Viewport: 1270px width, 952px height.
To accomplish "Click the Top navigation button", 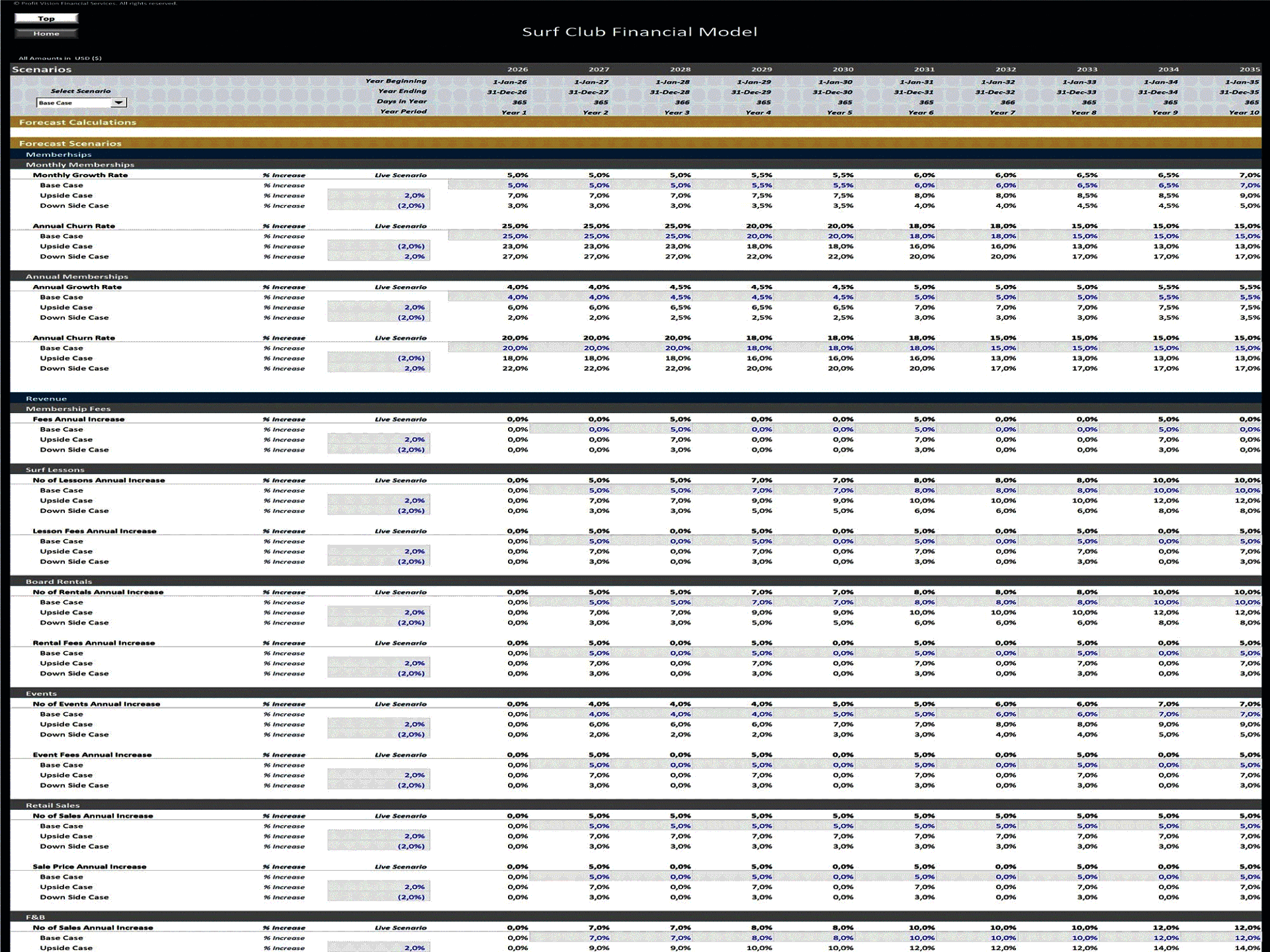I will [x=46, y=19].
